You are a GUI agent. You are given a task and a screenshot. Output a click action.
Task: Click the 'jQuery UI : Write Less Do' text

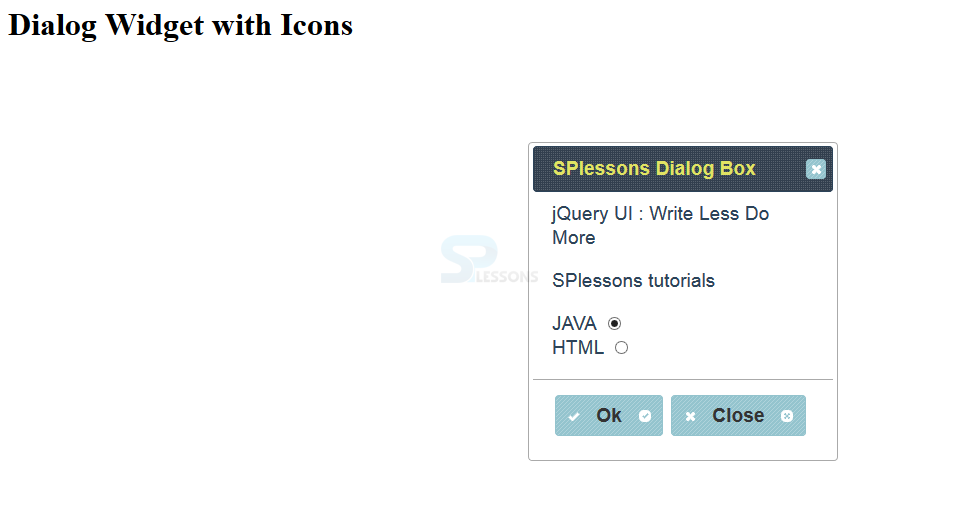pos(661,213)
